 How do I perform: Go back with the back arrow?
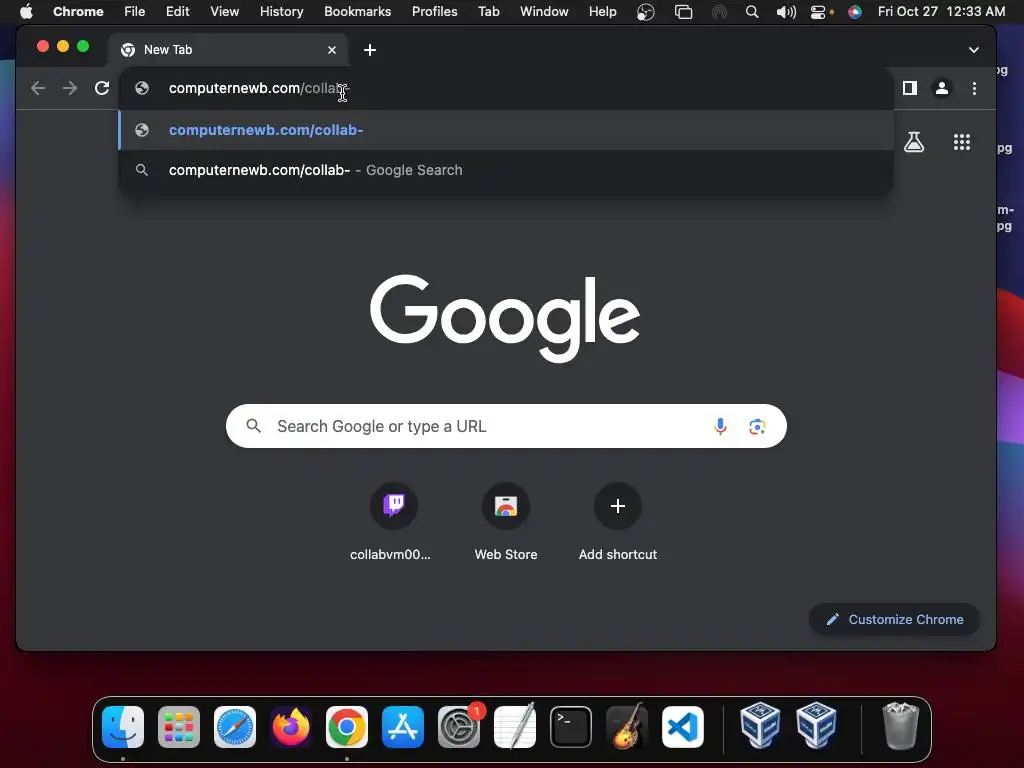pos(38,88)
